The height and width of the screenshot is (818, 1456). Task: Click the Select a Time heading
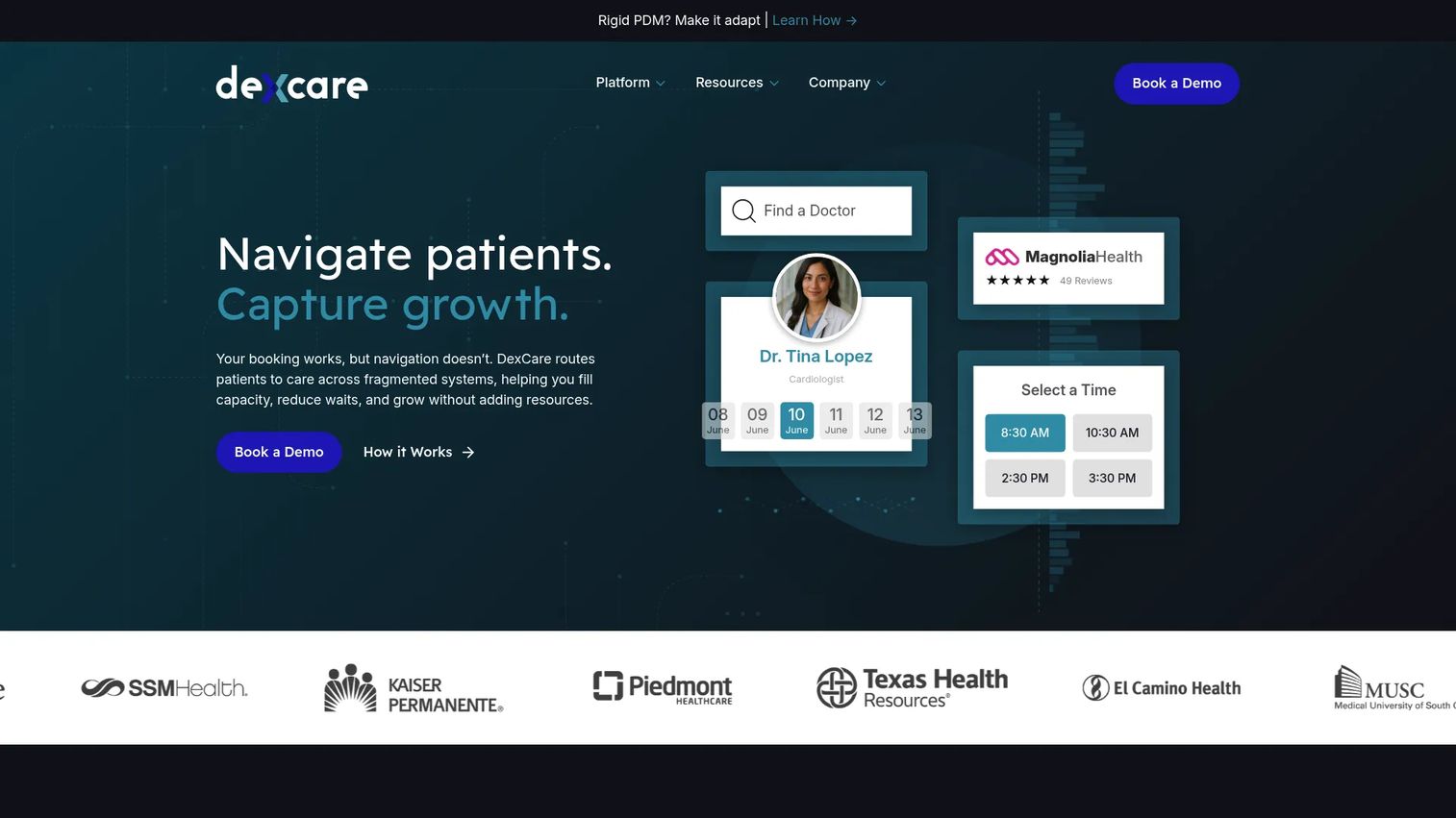tap(1068, 390)
